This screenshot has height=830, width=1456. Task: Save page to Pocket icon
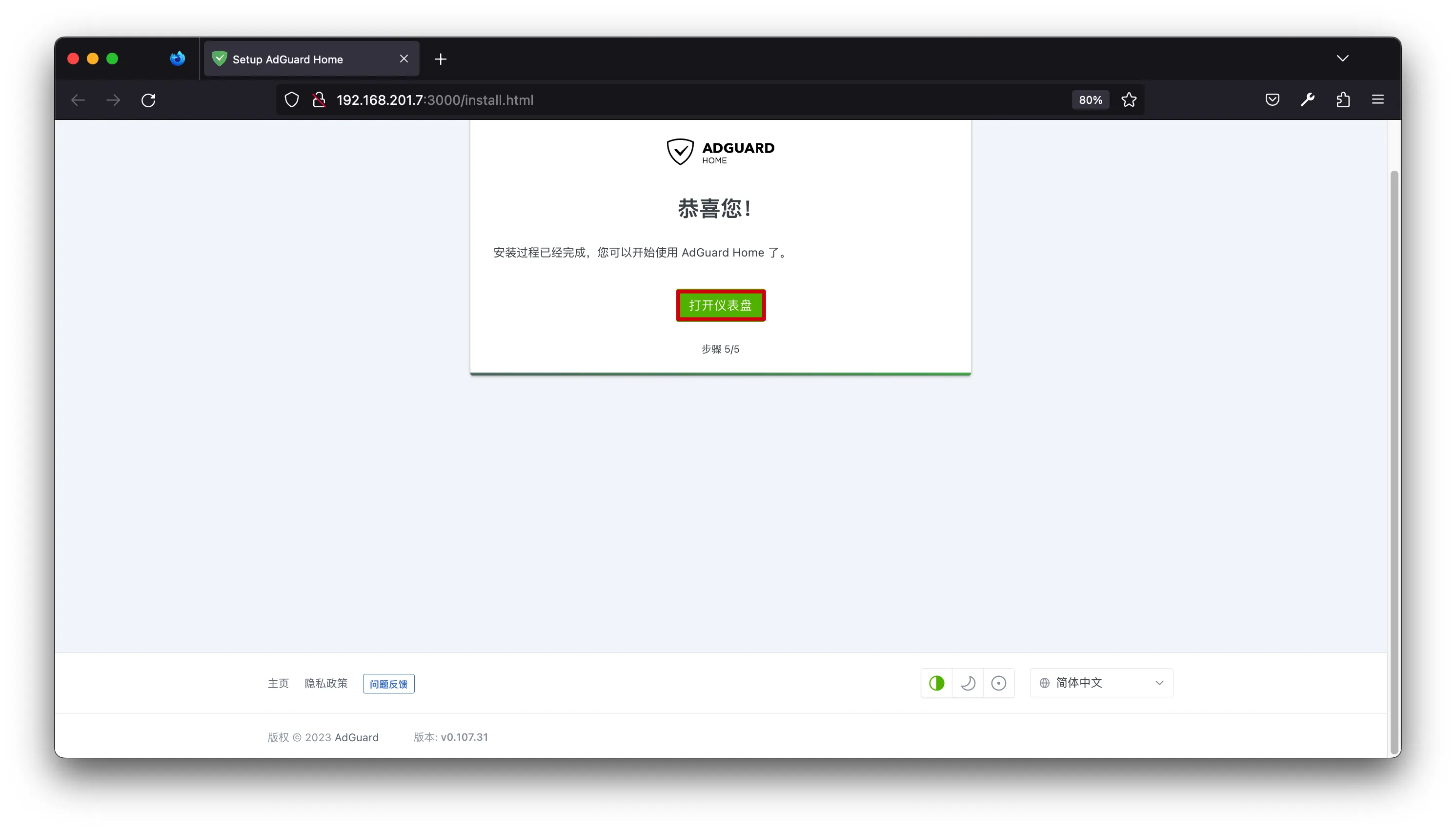tap(1272, 100)
